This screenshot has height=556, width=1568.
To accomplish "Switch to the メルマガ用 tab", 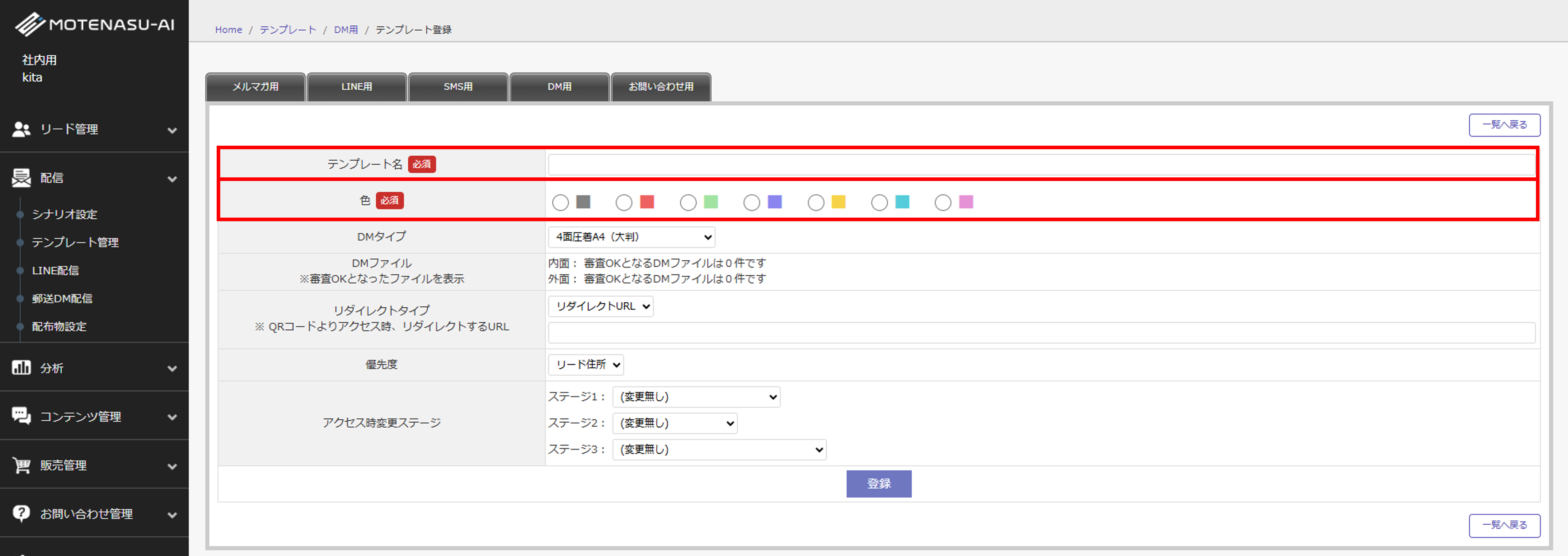I will [x=256, y=87].
